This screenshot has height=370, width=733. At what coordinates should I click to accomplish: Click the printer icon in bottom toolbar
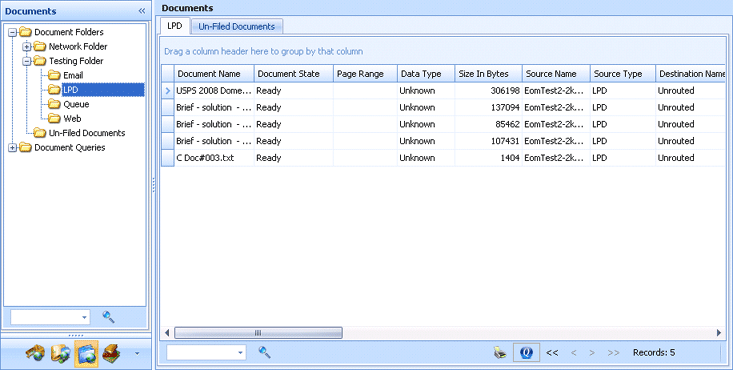500,353
